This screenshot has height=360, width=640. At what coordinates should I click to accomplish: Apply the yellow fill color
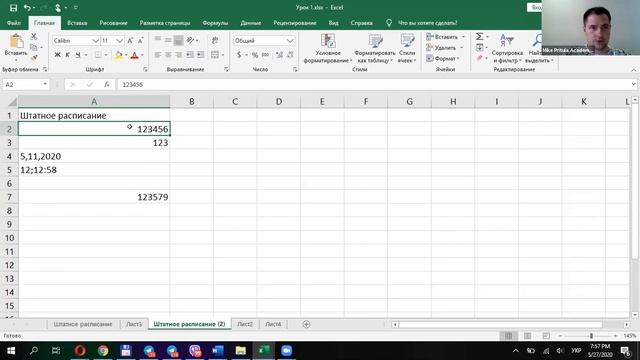coord(118,55)
